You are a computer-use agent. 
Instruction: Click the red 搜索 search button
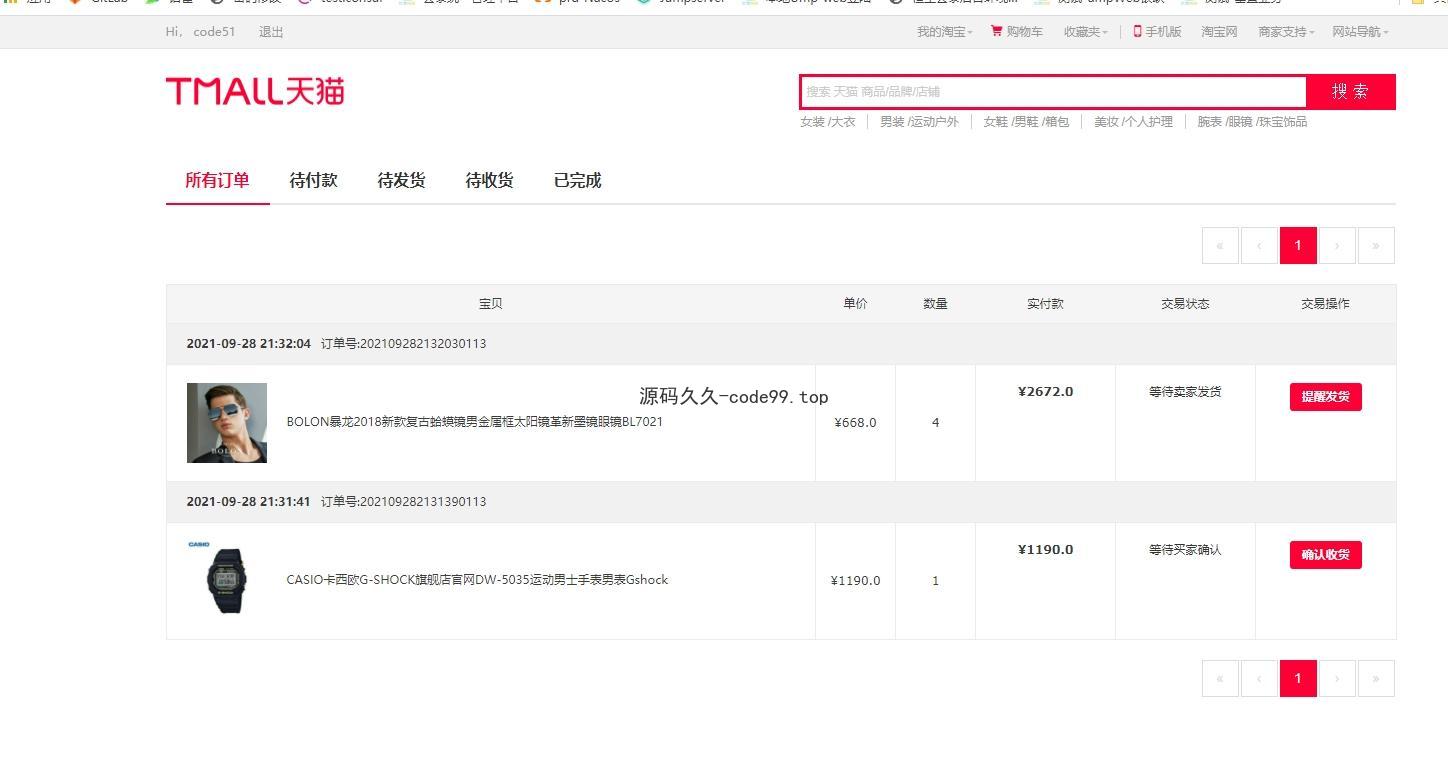pyautogui.click(x=1350, y=91)
